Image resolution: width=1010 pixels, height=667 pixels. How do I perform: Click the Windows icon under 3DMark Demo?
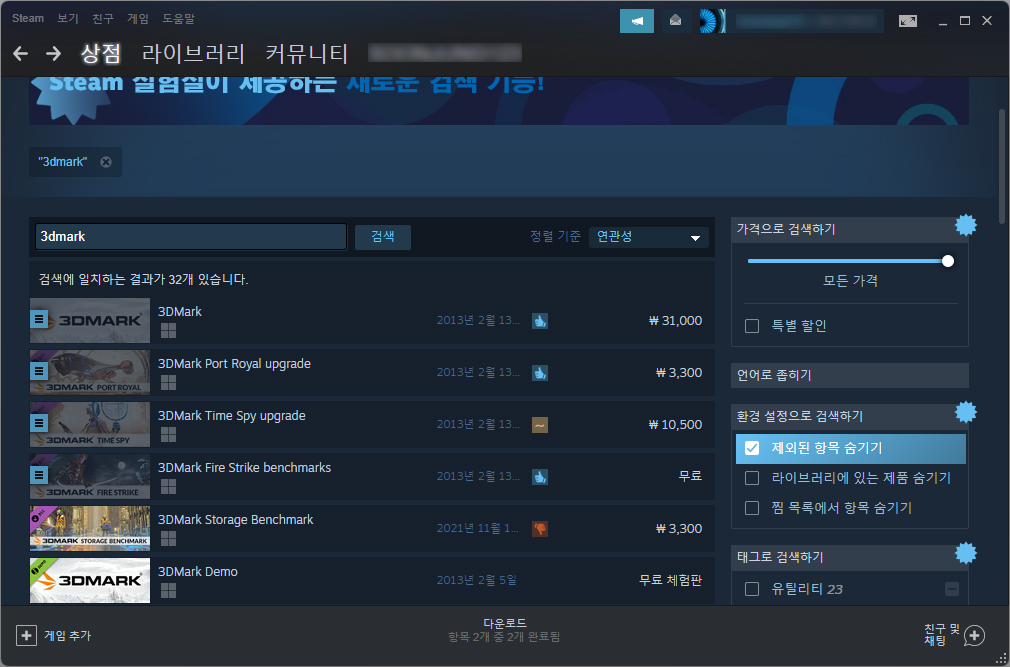(x=168, y=591)
